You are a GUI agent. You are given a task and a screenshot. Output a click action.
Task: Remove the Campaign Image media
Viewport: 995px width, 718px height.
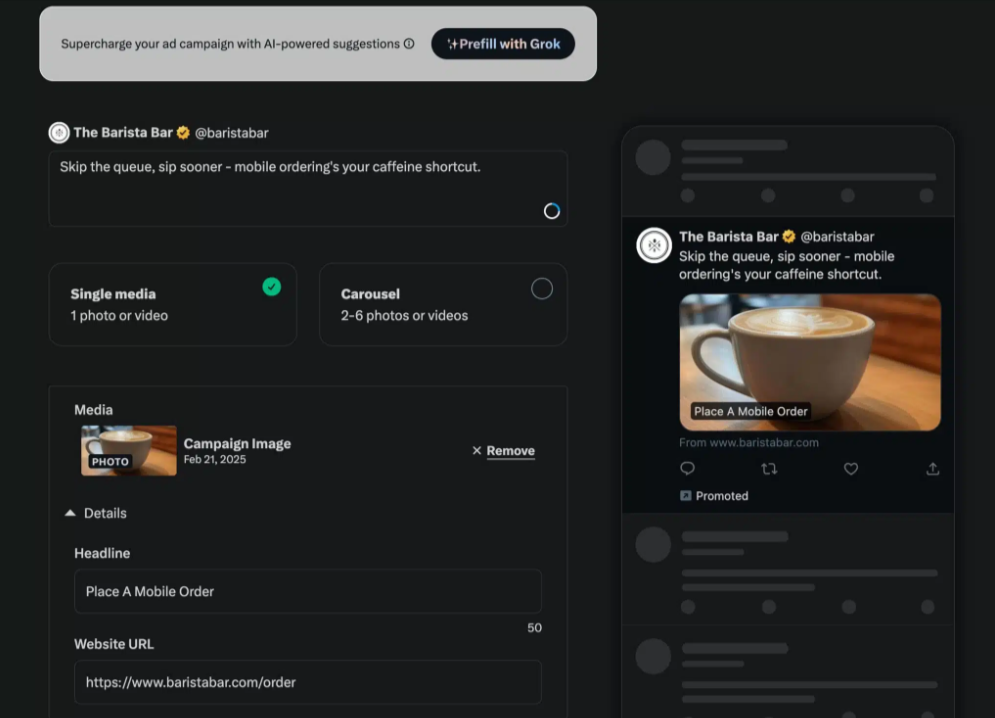tap(503, 451)
